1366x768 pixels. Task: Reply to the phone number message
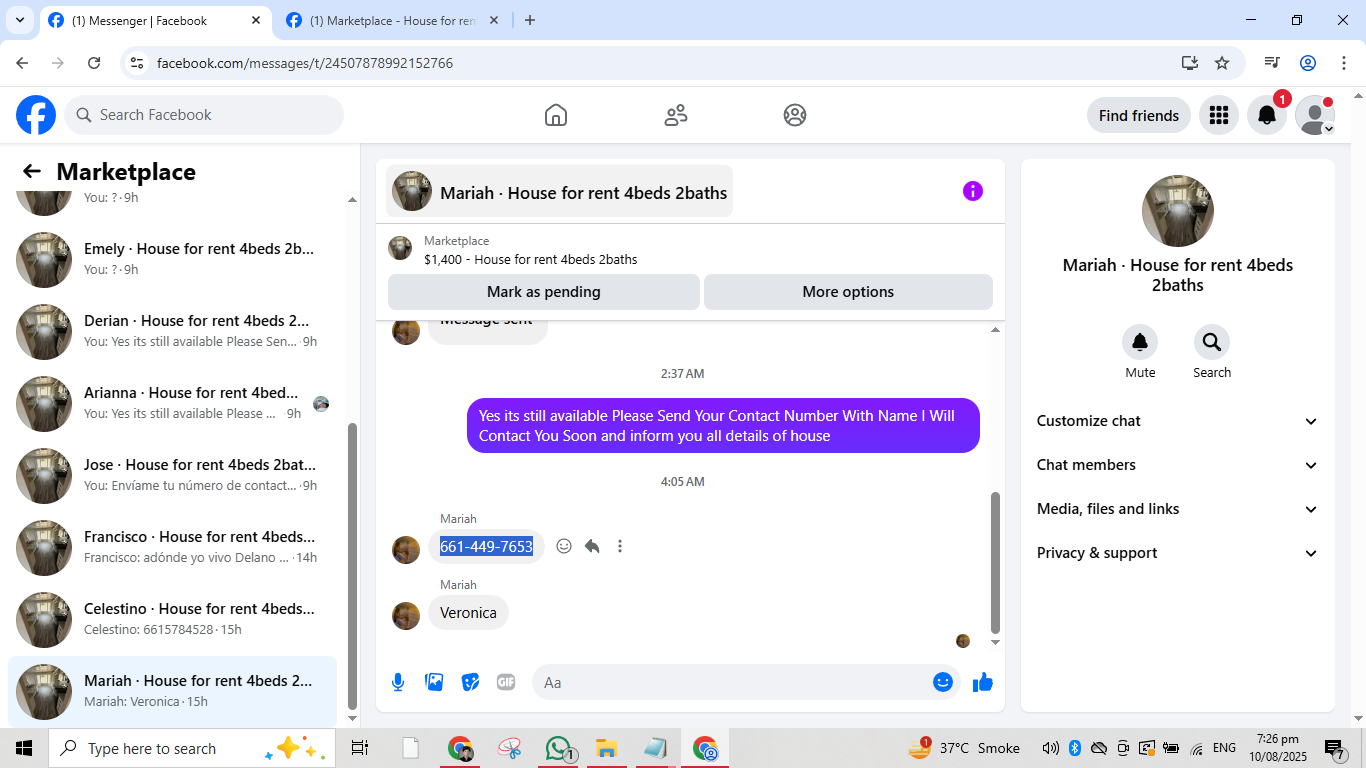[x=592, y=546]
